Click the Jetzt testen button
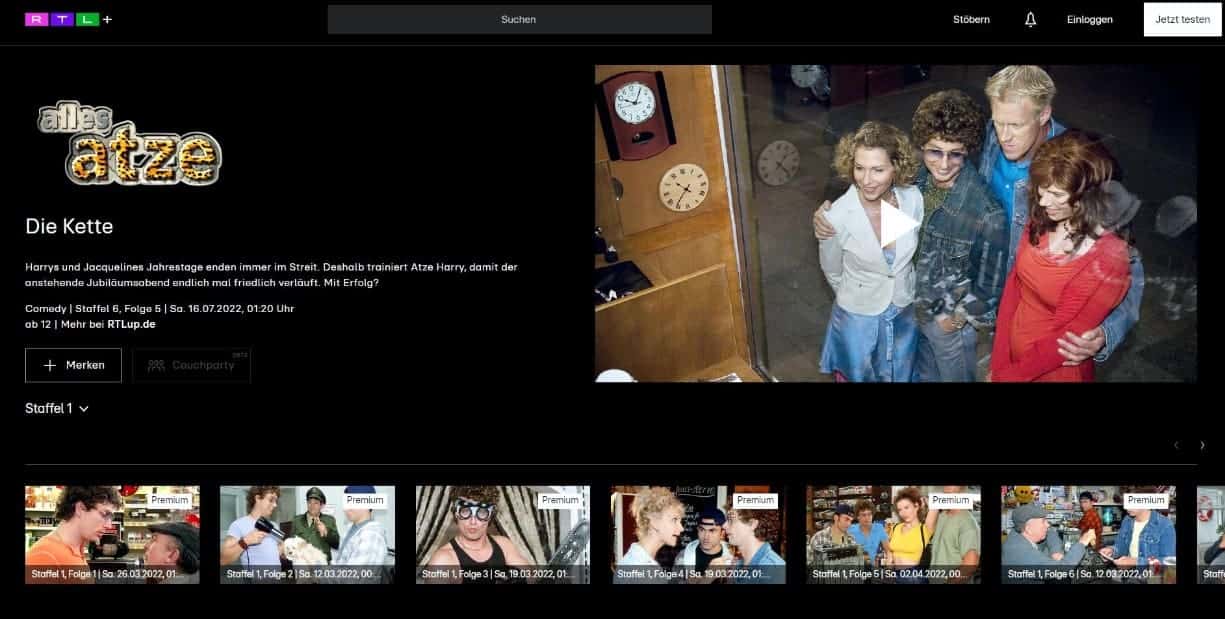Screen dimensions: 1225x619 1183,19
